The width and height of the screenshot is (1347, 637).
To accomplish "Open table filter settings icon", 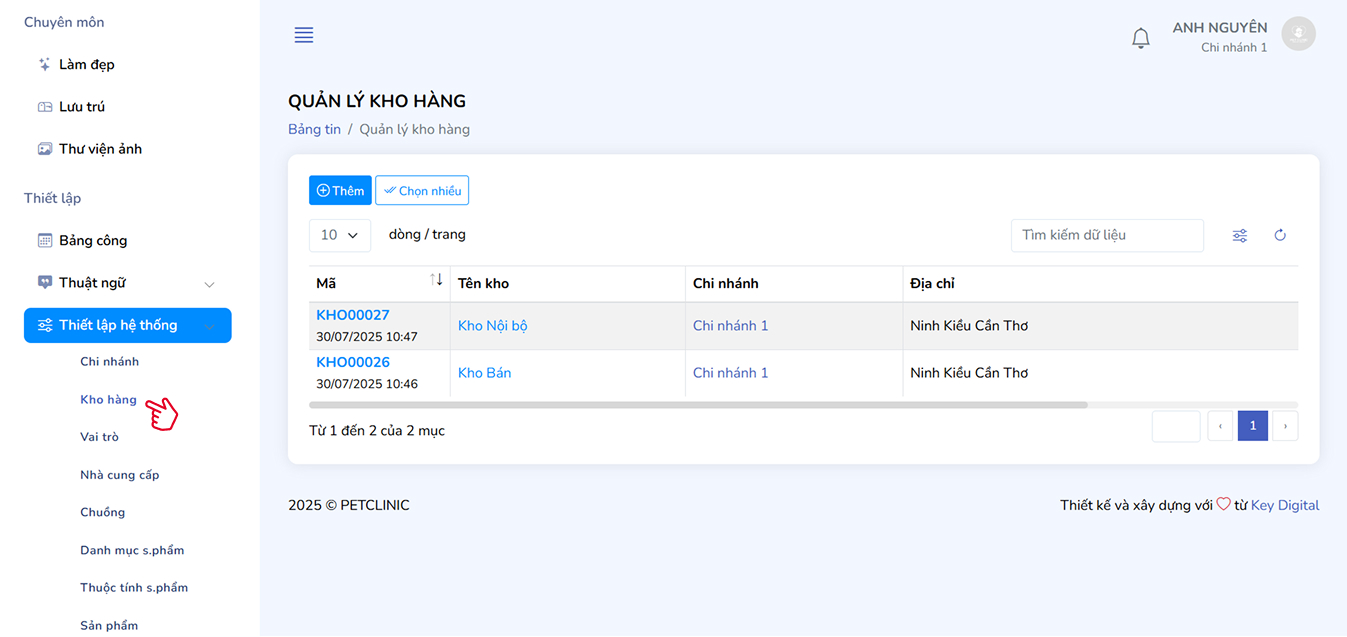I will (x=1239, y=236).
